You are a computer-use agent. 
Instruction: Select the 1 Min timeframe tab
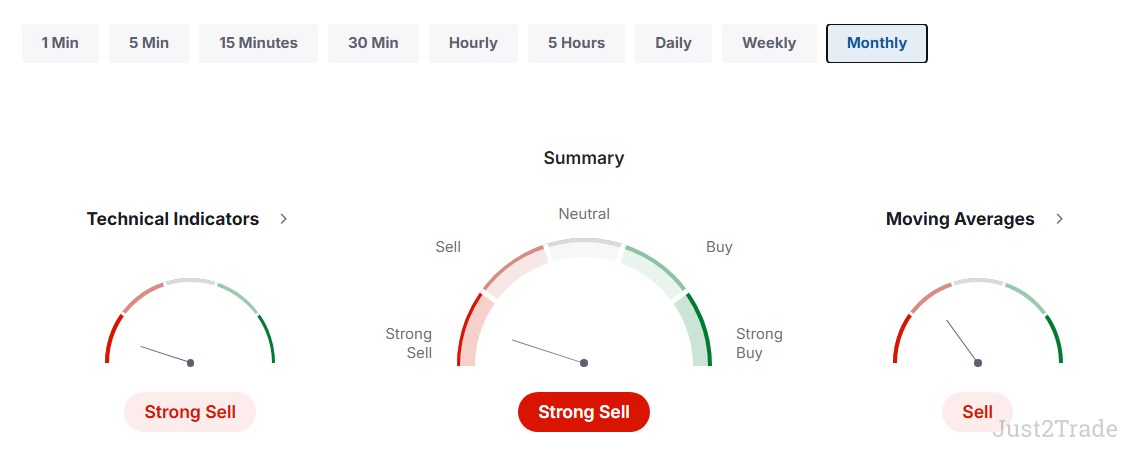(x=60, y=44)
